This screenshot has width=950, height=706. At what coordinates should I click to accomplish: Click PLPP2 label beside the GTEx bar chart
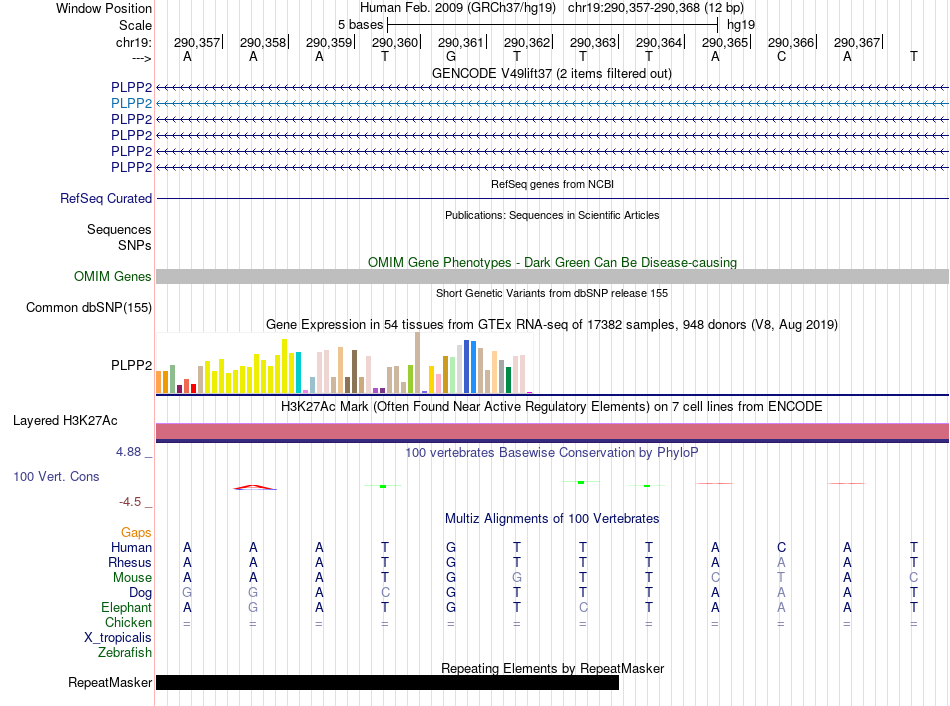(x=131, y=365)
